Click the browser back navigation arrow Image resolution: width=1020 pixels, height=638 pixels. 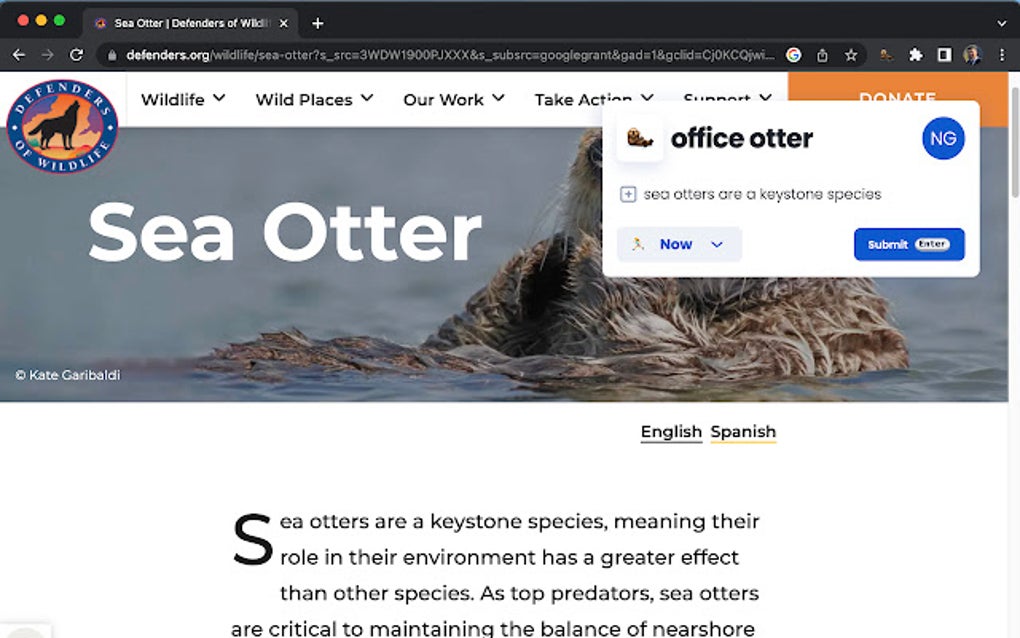pyautogui.click(x=19, y=56)
